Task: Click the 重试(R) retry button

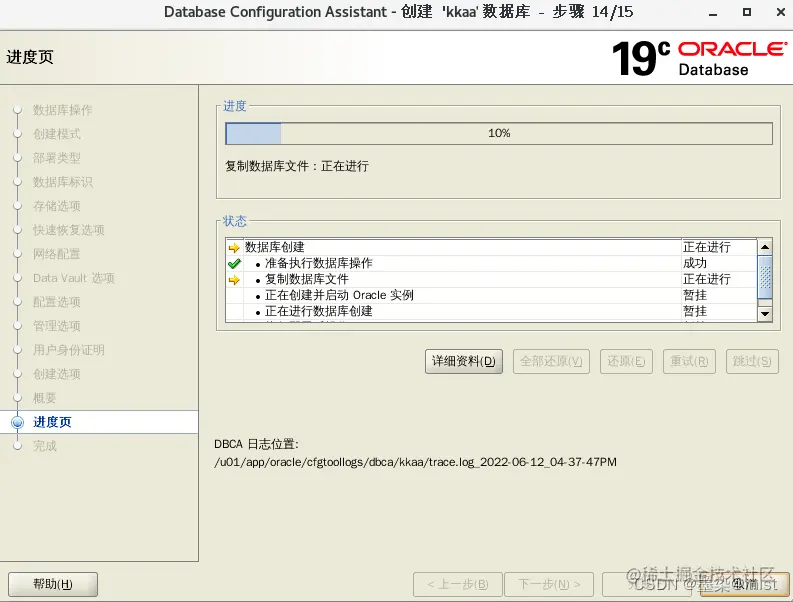Action: point(689,361)
